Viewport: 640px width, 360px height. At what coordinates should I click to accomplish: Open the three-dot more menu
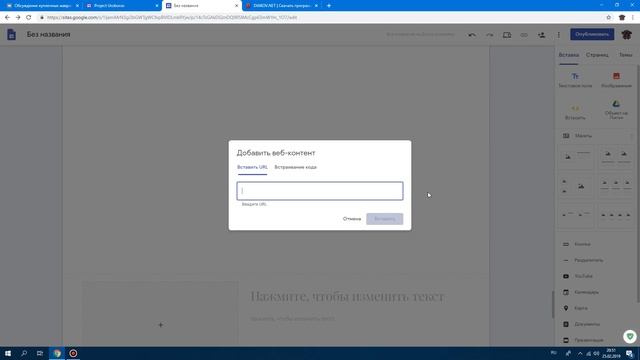[x=559, y=35]
